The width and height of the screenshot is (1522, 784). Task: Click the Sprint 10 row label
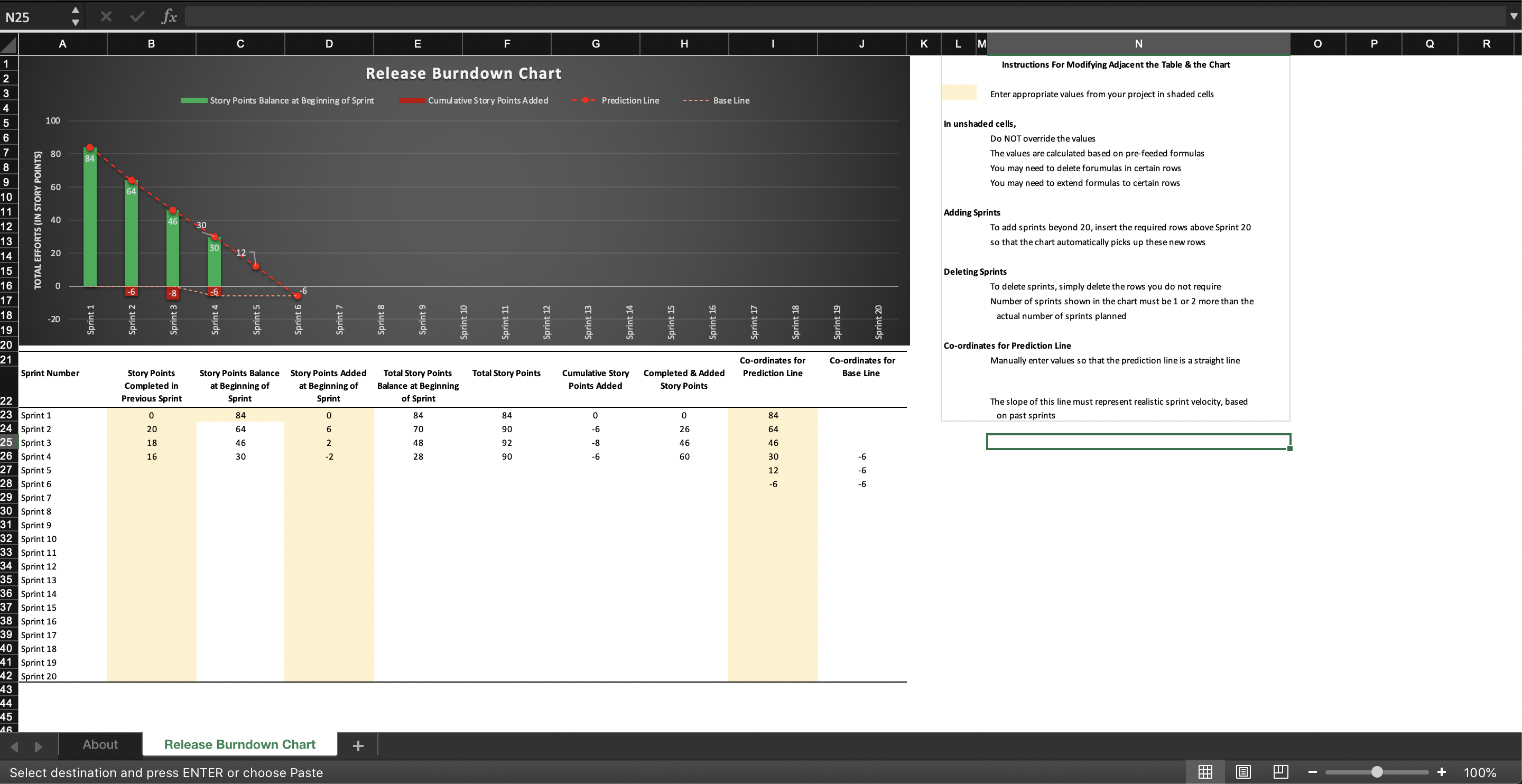(x=39, y=539)
